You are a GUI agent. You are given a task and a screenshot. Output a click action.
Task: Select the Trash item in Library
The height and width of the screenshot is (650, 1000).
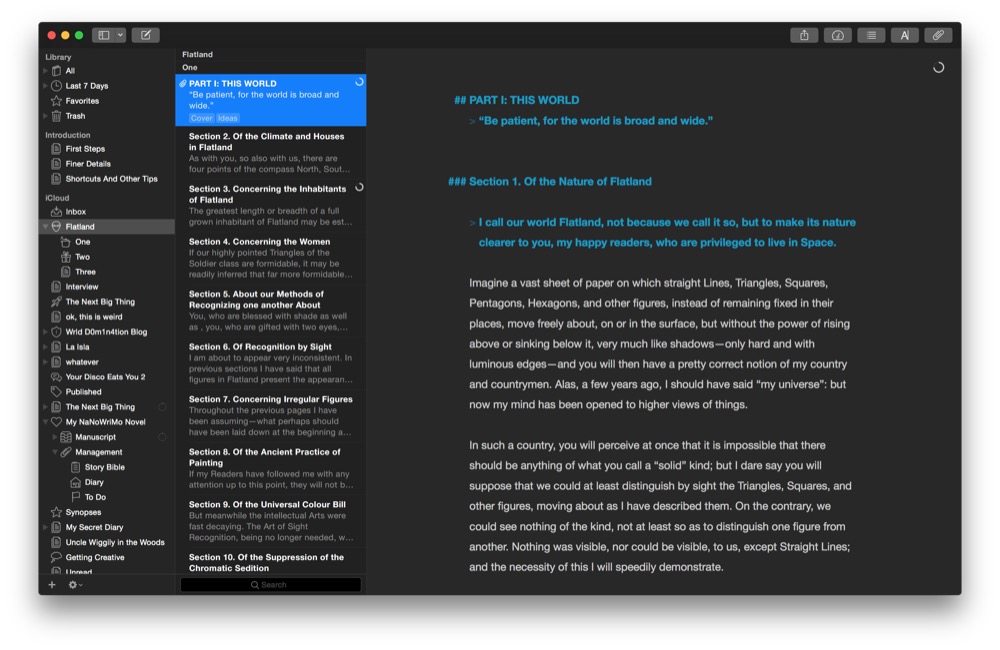click(75, 116)
